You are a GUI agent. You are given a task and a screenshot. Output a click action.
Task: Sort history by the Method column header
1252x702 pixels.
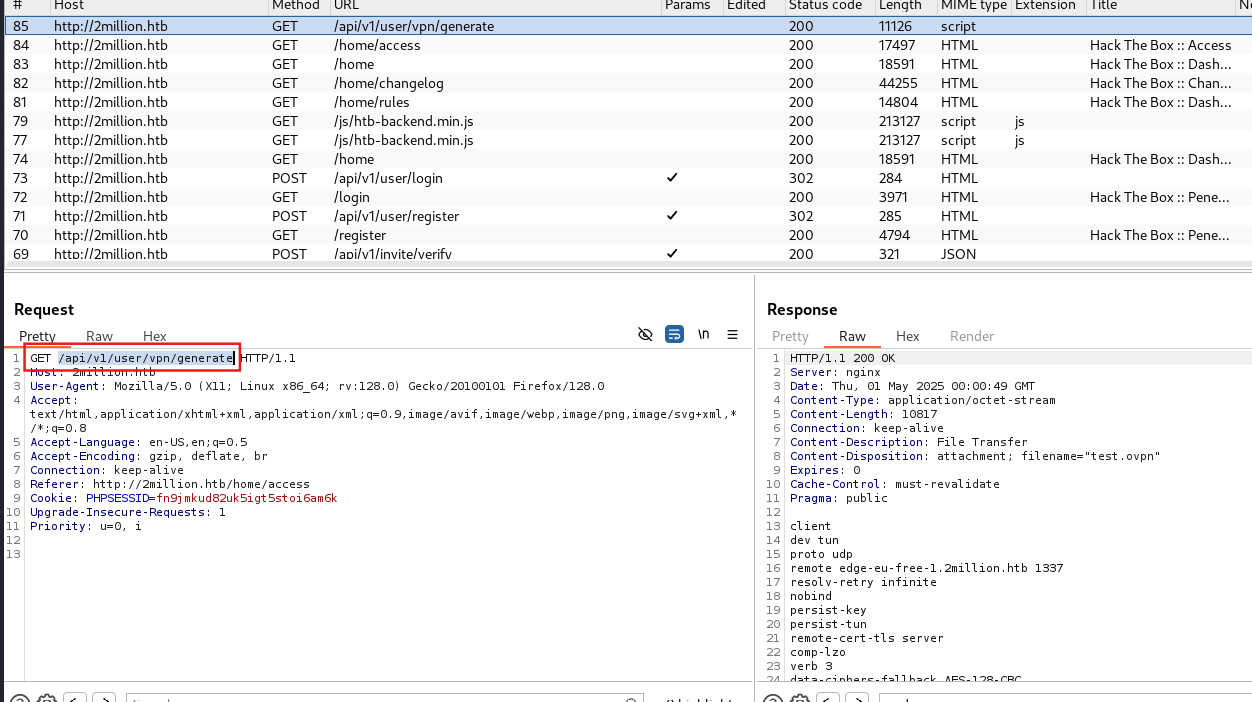[296, 6]
